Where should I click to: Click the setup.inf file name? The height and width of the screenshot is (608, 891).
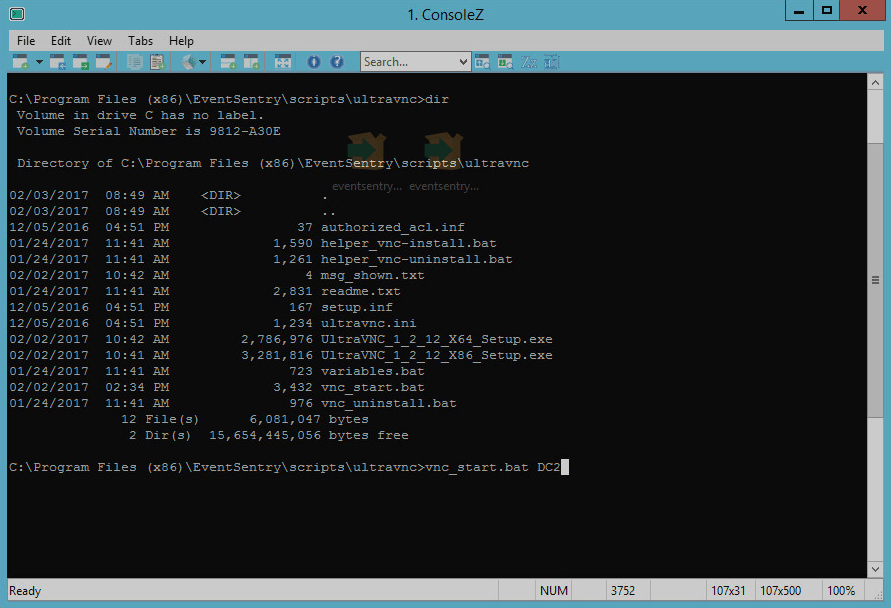pyautogui.click(x=356, y=307)
